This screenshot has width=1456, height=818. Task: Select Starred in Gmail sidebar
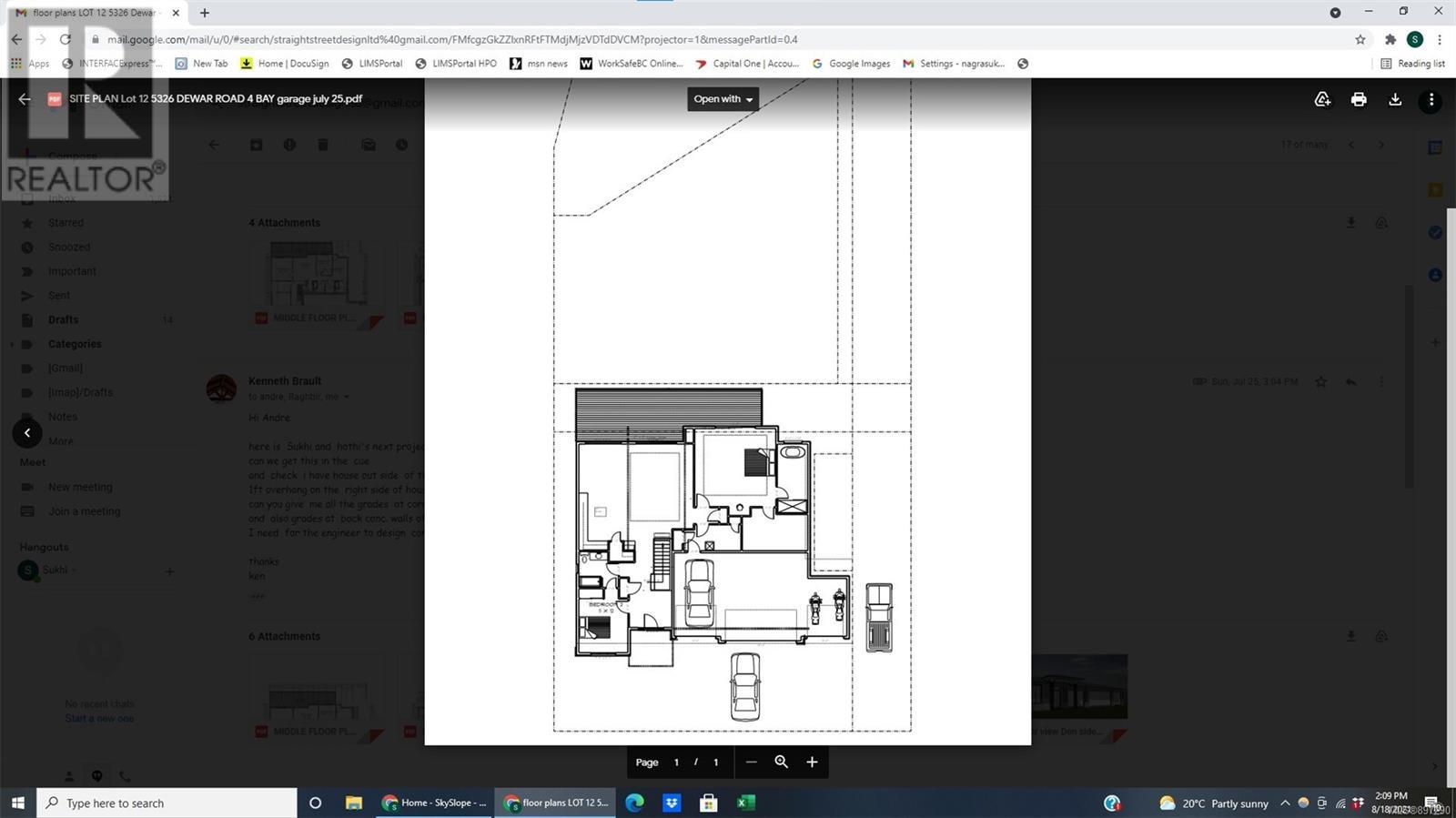pos(66,223)
